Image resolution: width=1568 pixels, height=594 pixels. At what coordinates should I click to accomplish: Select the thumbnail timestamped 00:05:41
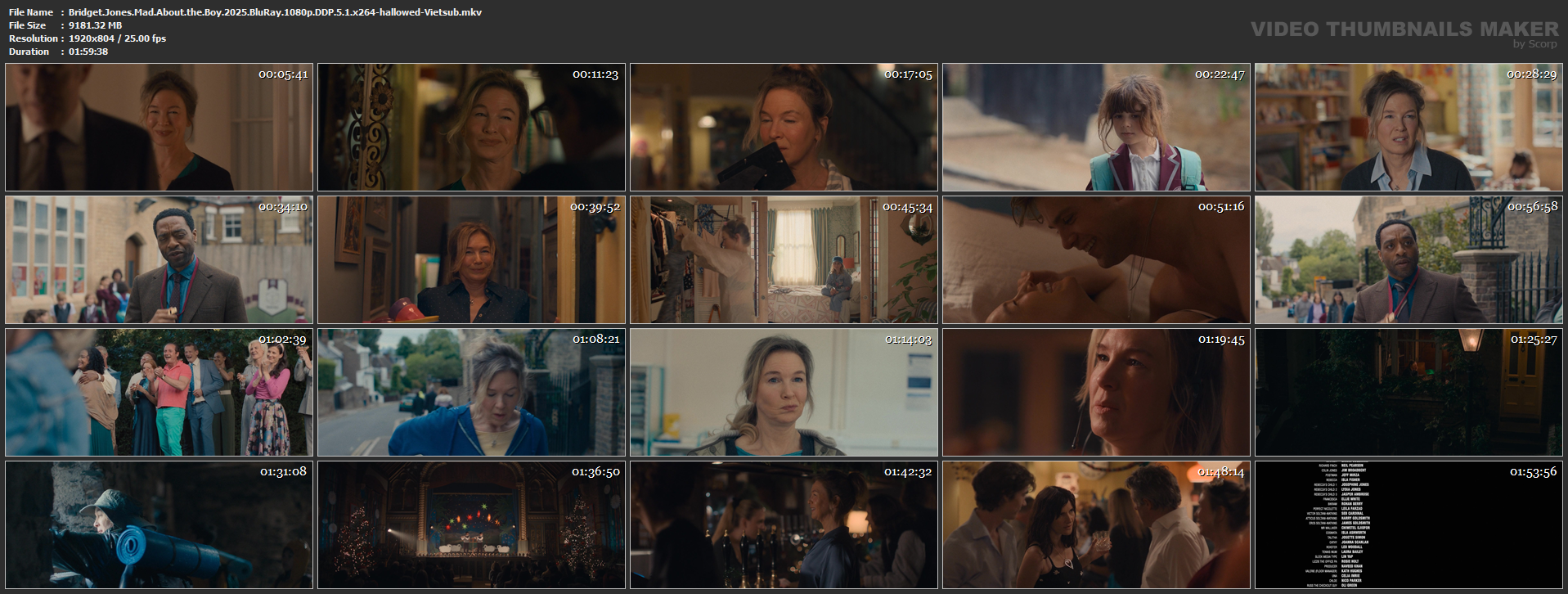pyautogui.click(x=159, y=128)
